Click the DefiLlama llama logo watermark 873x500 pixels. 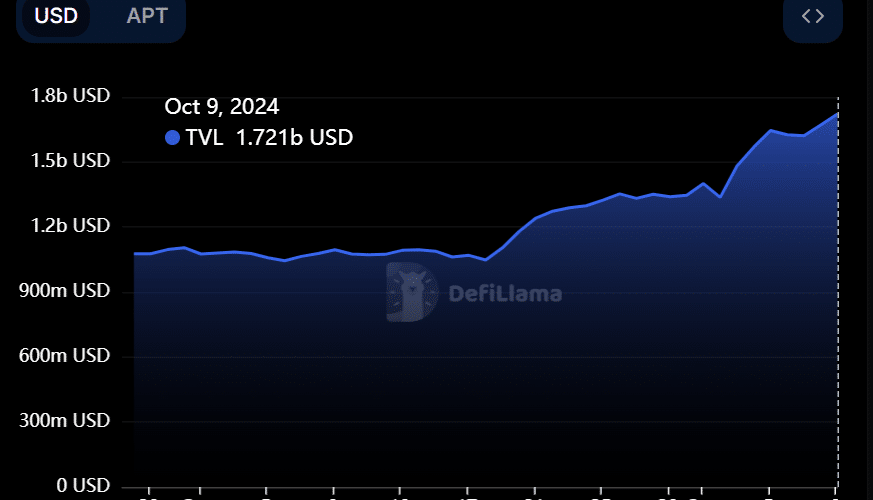pos(412,293)
